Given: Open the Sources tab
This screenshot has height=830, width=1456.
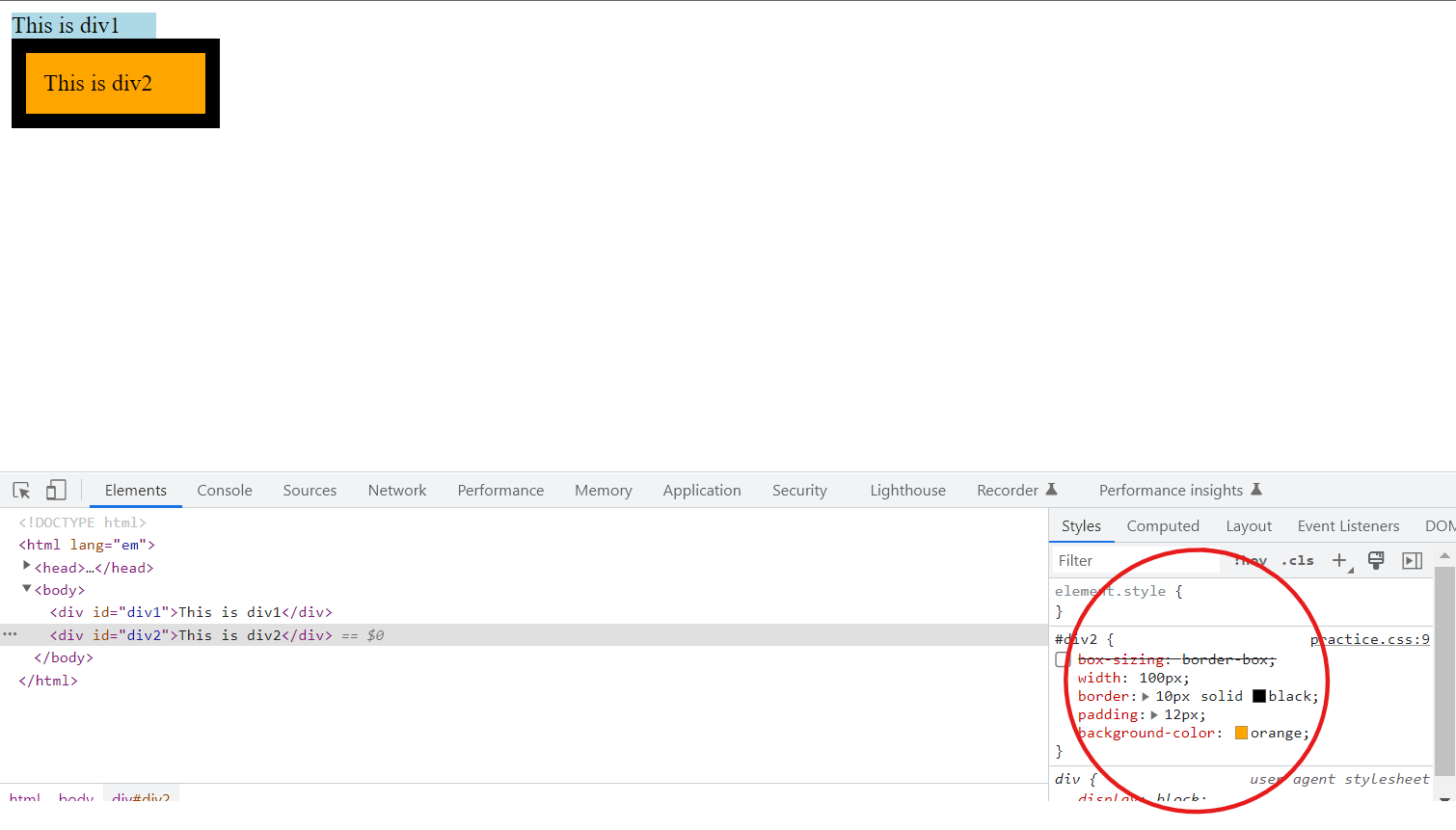Looking at the screenshot, I should pyautogui.click(x=310, y=490).
